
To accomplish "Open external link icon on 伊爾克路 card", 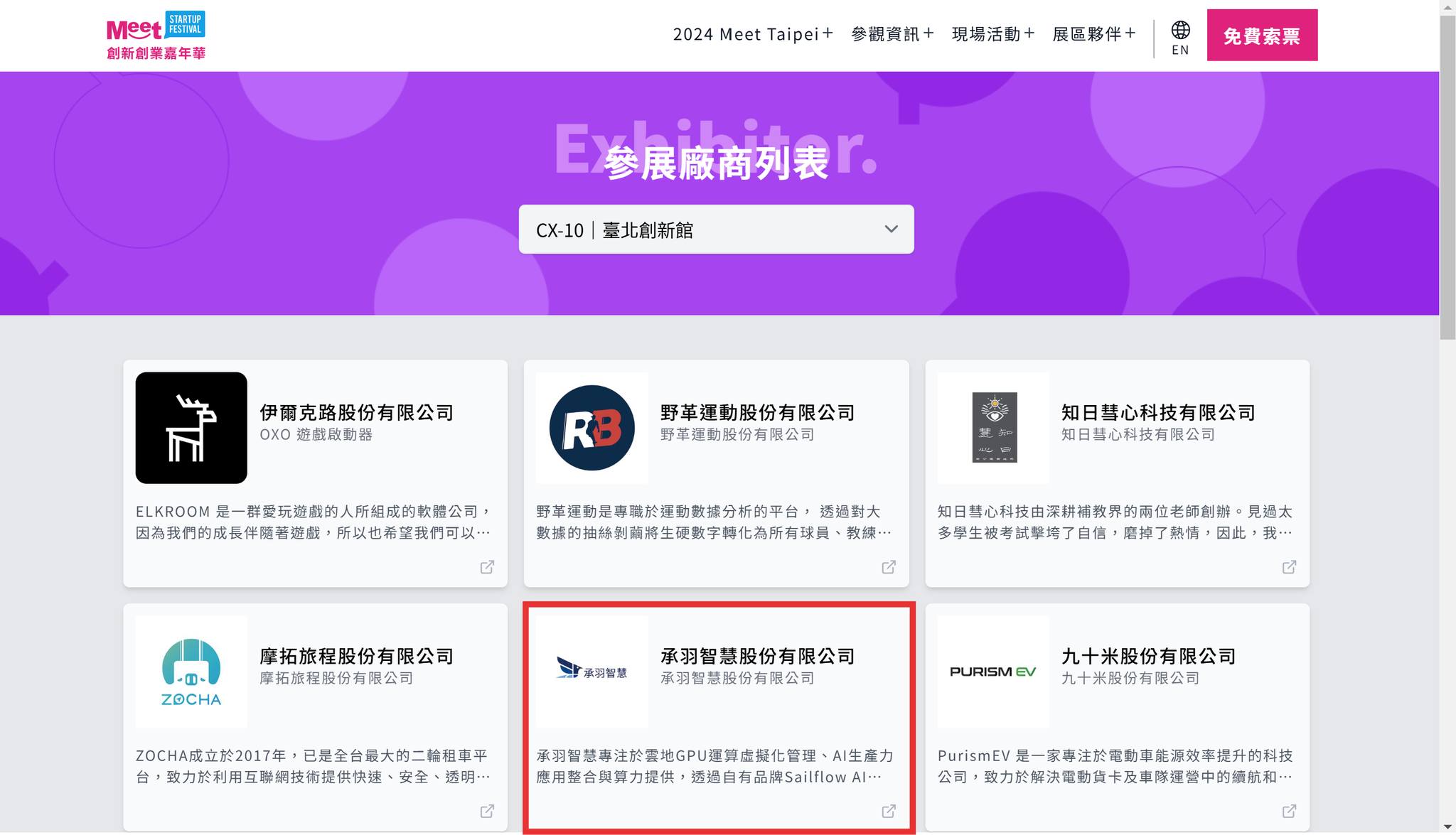I will [x=487, y=567].
